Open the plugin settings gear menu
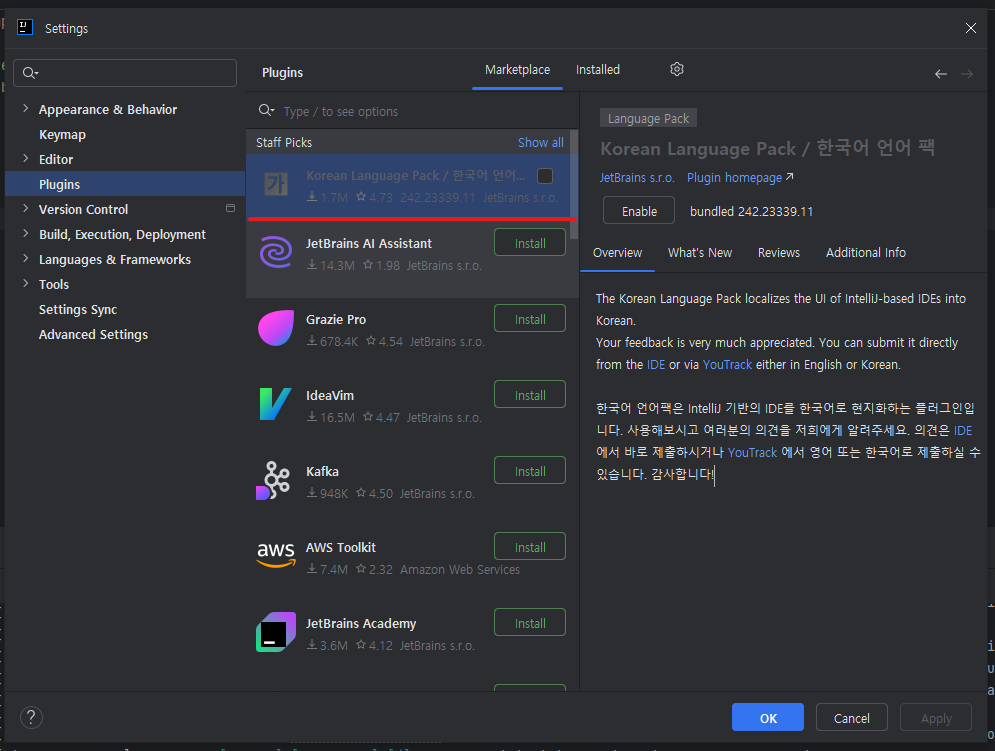This screenshot has width=995, height=751. point(677,69)
